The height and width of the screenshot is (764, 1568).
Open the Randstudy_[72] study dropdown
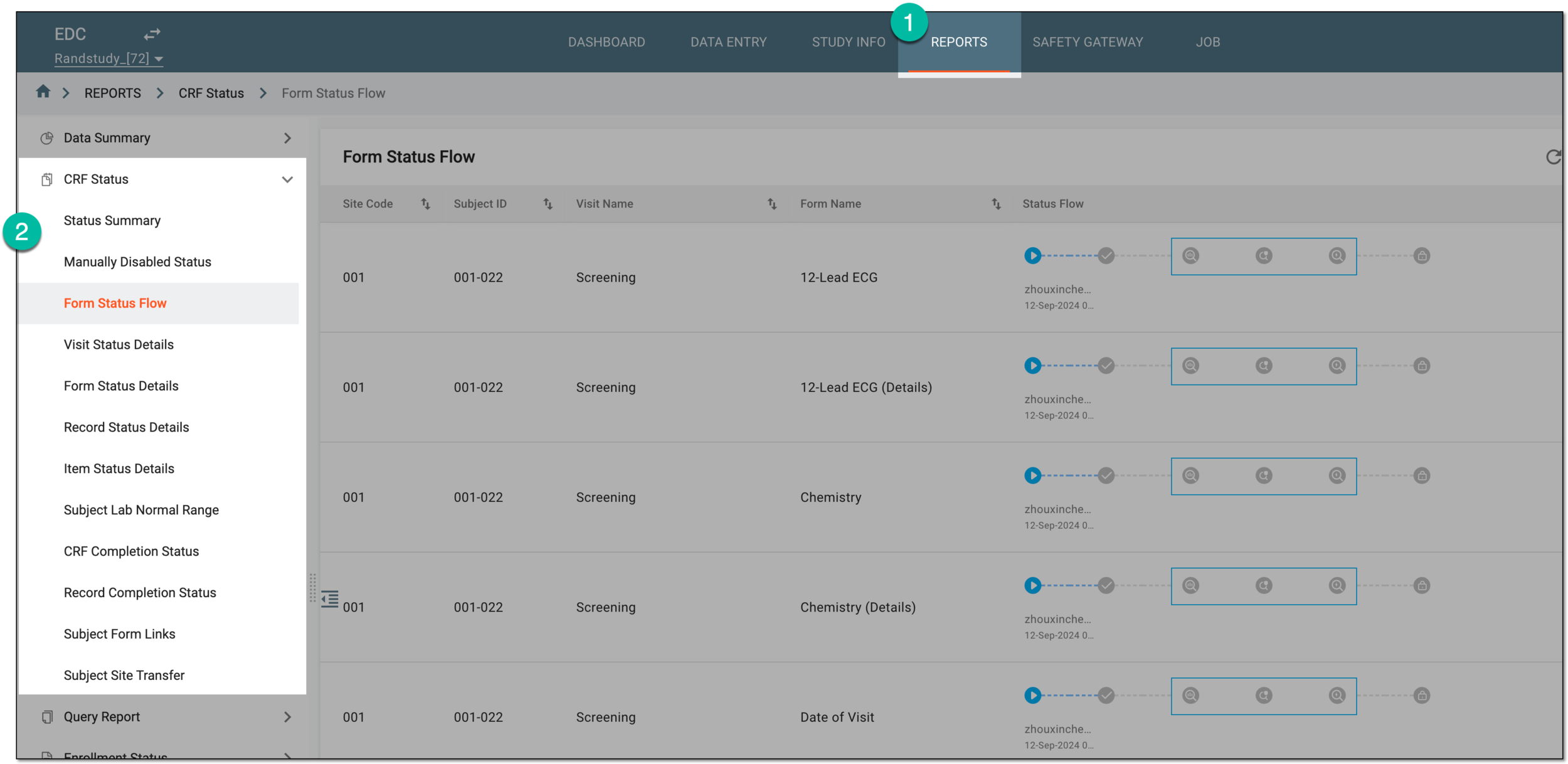[109, 58]
